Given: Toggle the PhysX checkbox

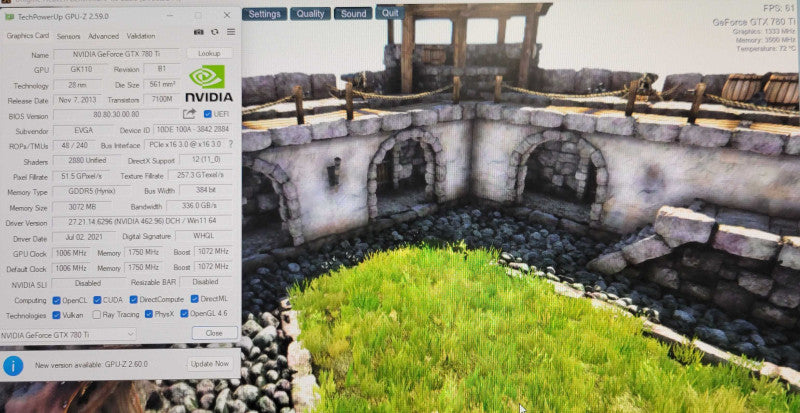Looking at the screenshot, I should point(148,314).
